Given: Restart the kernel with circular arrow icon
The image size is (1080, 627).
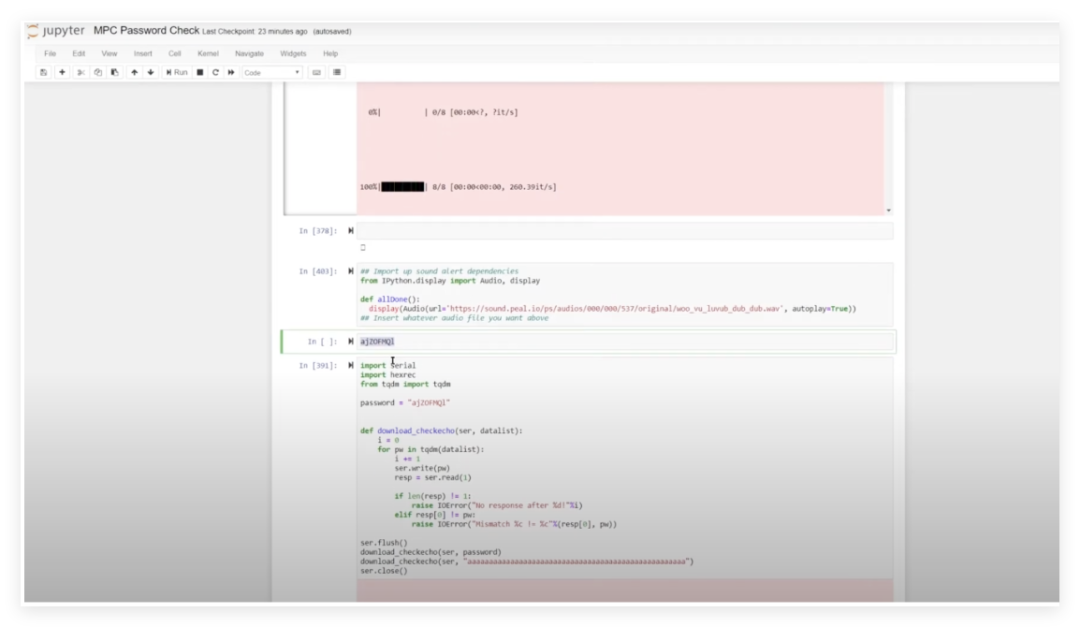Looking at the screenshot, I should coord(215,72).
